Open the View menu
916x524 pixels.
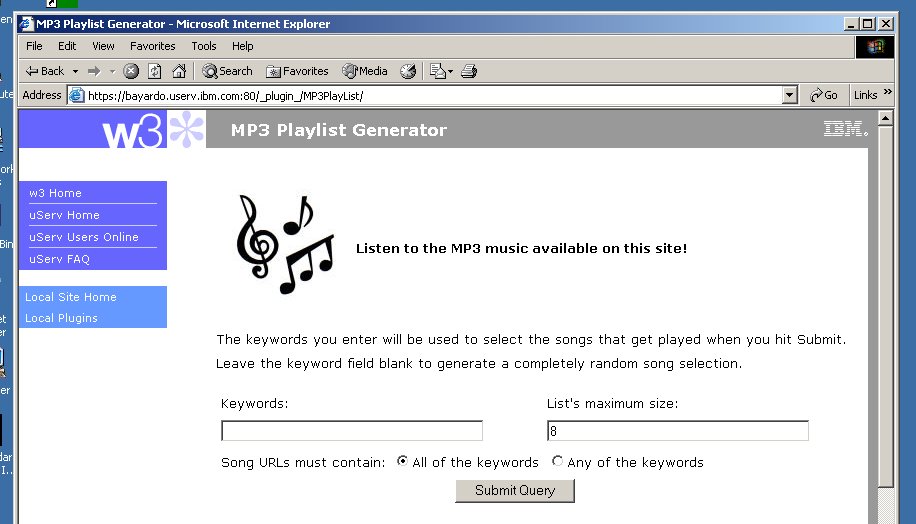103,46
